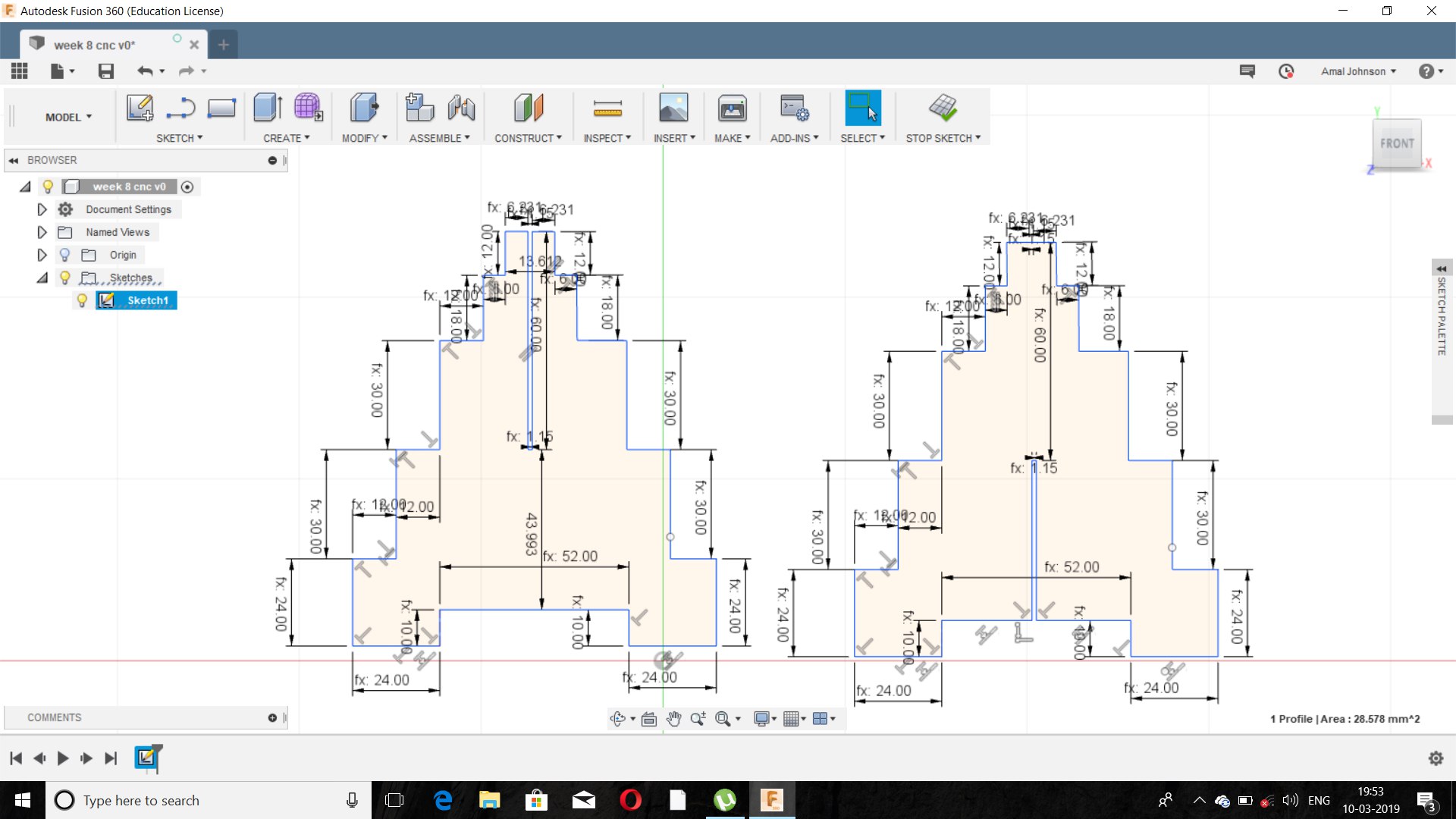Toggle the Sketches folder light bulb
1456x819 pixels.
coord(65,278)
